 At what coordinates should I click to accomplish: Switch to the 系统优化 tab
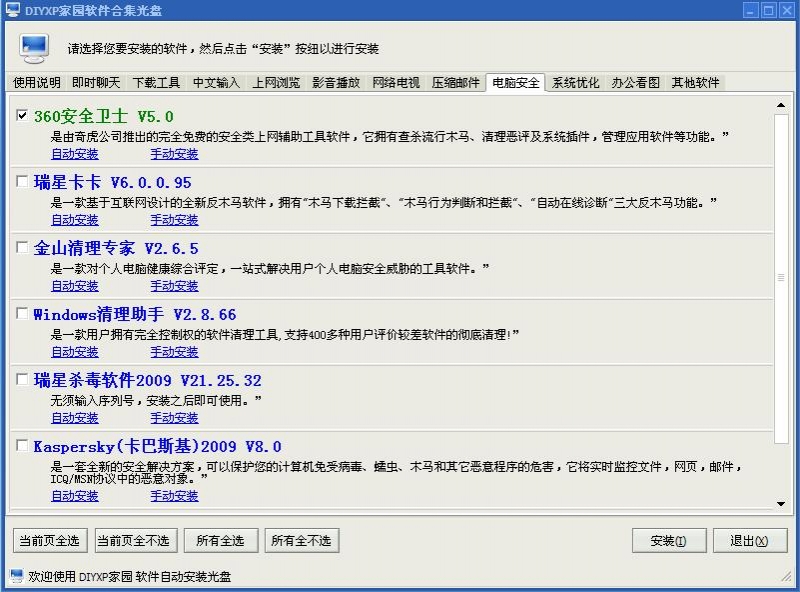pos(576,82)
